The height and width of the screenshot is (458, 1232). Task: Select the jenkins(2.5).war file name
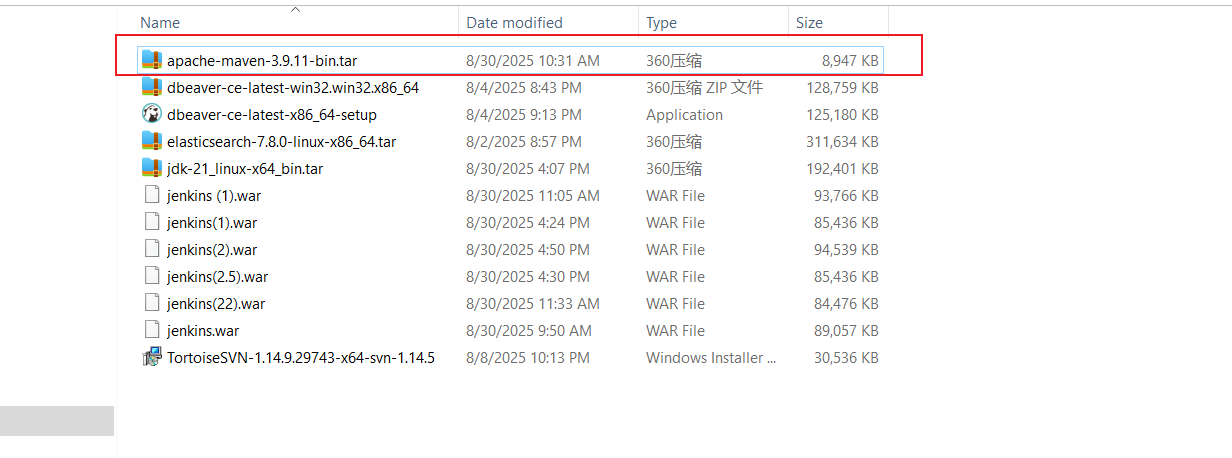[217, 276]
